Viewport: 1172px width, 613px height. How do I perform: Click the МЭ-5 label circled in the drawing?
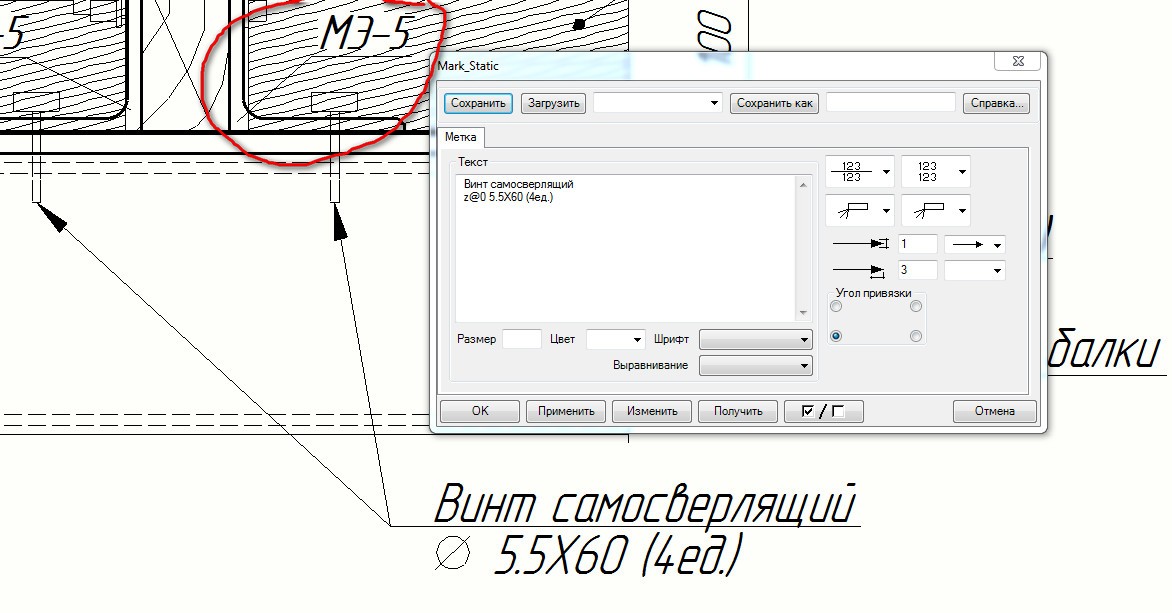click(x=366, y=34)
